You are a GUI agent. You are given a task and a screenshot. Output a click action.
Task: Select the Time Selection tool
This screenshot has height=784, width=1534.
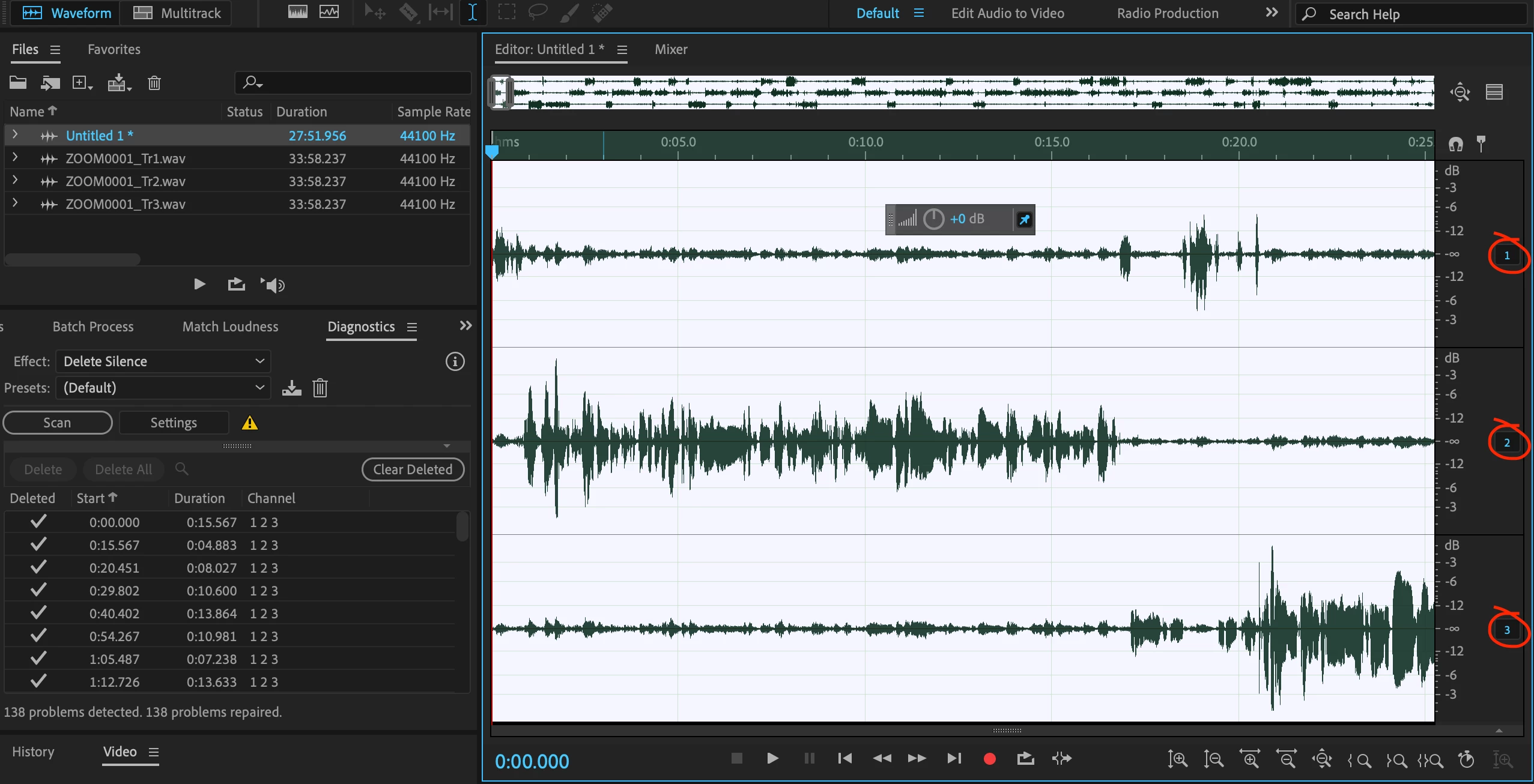[473, 13]
